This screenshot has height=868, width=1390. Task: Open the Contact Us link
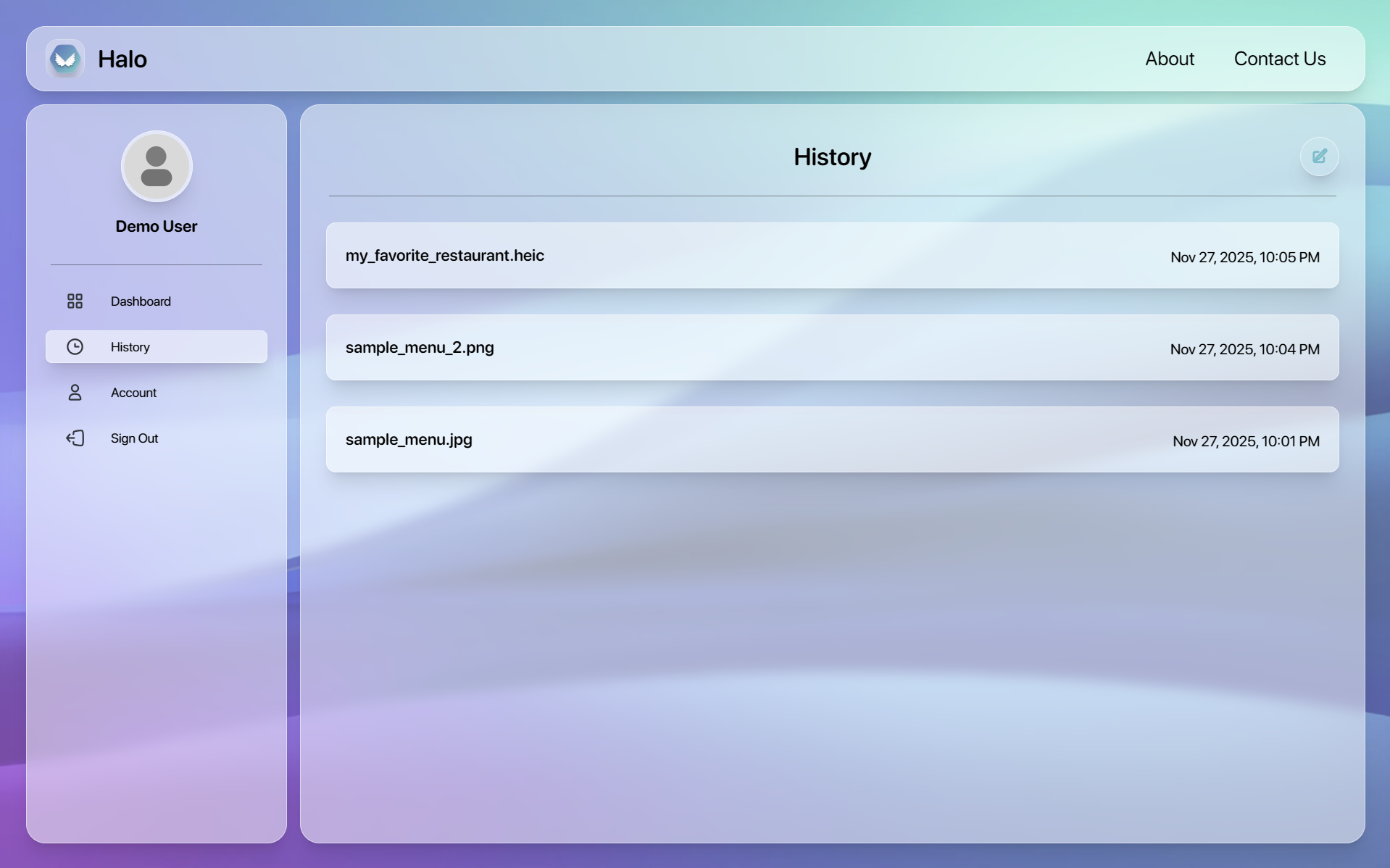point(1280,59)
